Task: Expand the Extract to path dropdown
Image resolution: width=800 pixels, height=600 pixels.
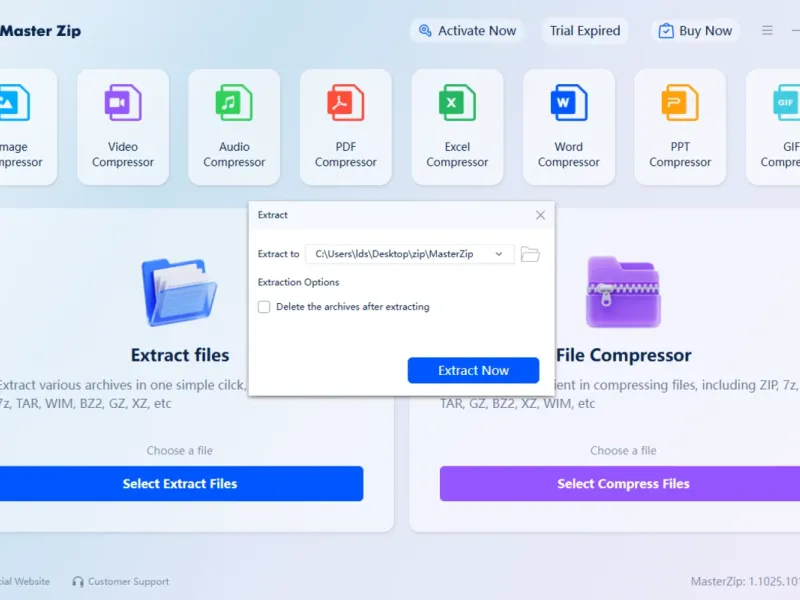Action: coord(498,254)
